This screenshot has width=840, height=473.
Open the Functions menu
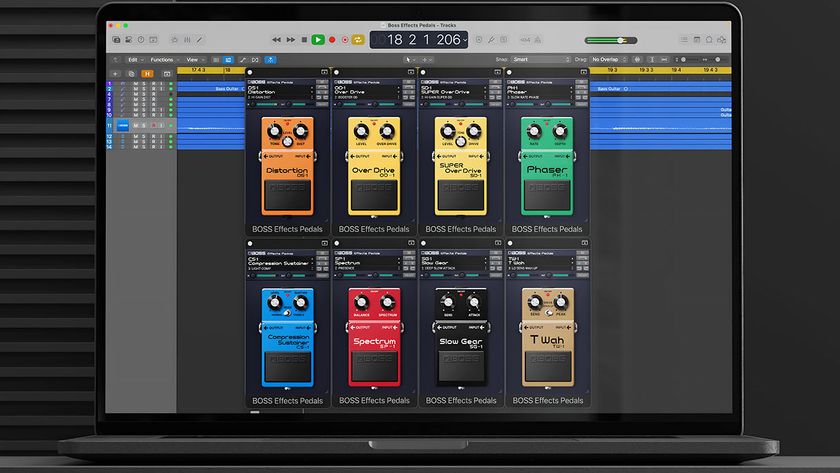[164, 59]
